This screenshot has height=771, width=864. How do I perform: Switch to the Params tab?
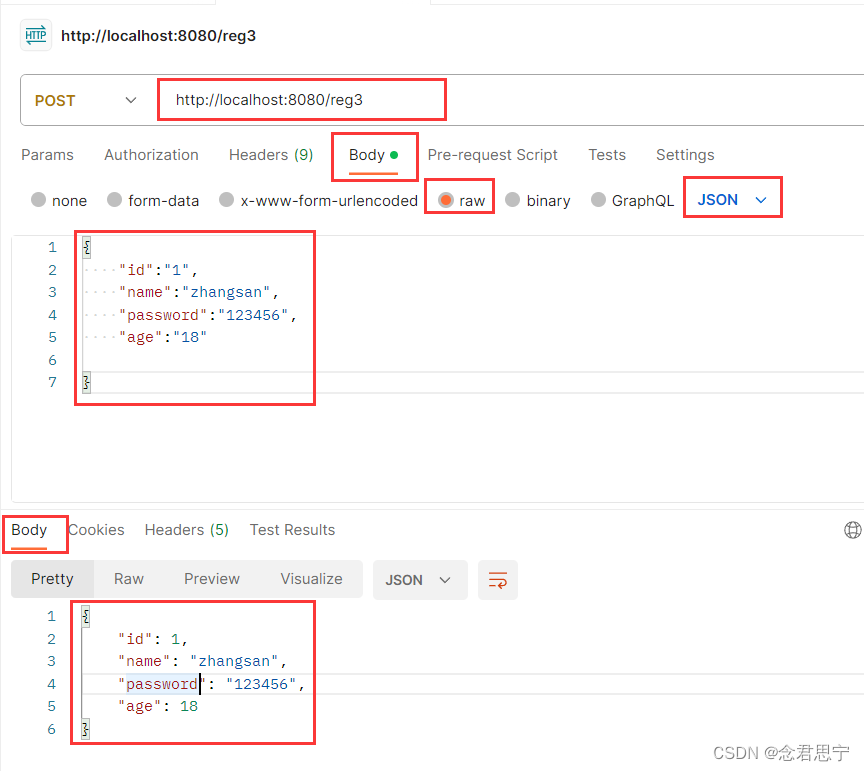[47, 155]
